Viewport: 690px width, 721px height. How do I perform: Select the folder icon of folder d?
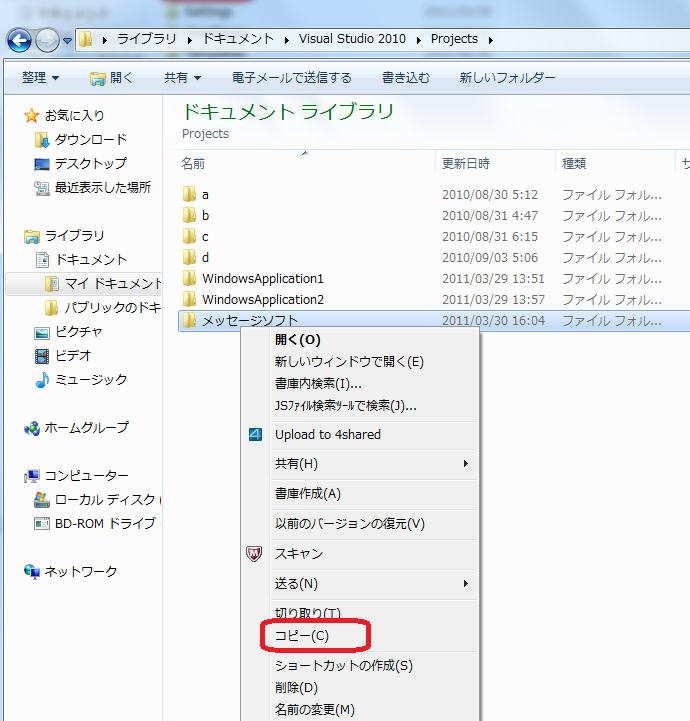[189, 258]
